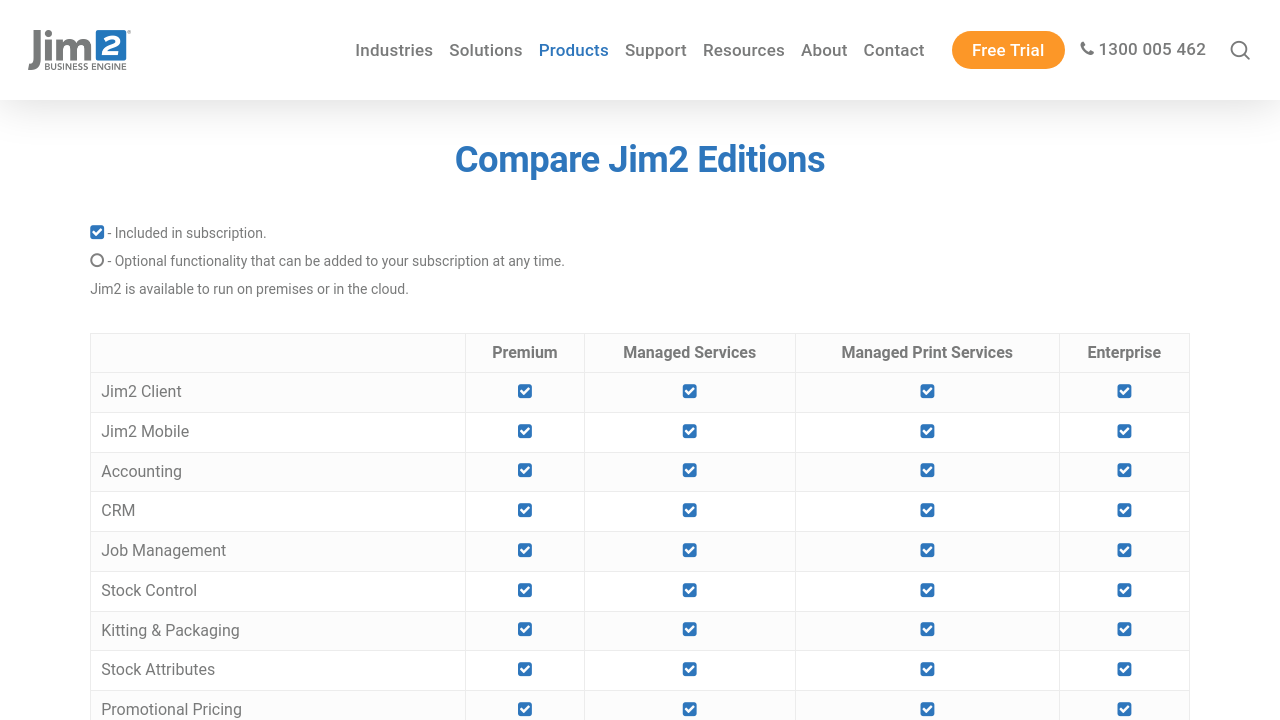Go to the Contact page
Image resolution: width=1280 pixels, height=720 pixels.
pos(894,50)
